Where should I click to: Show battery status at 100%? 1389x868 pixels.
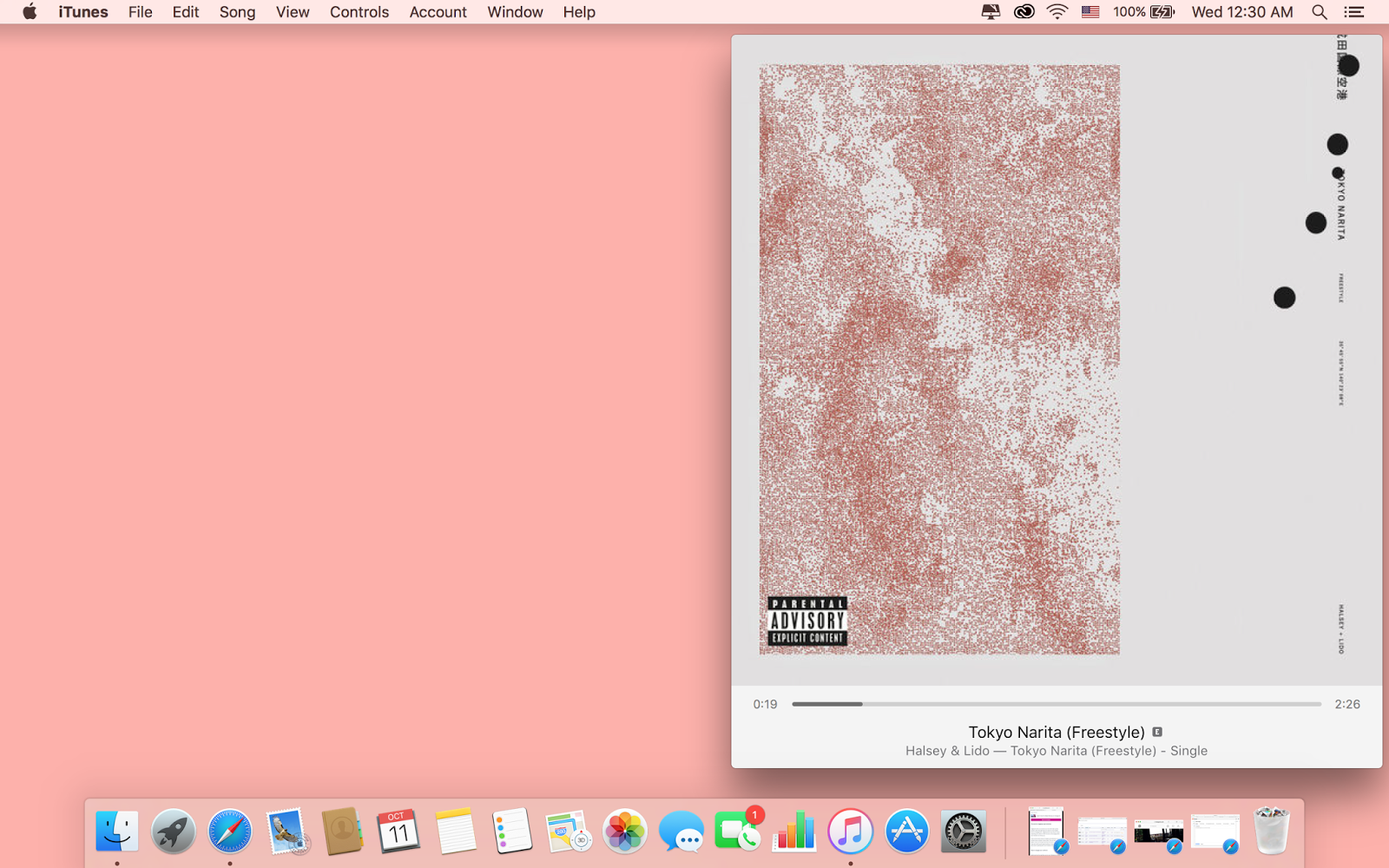(1143, 12)
